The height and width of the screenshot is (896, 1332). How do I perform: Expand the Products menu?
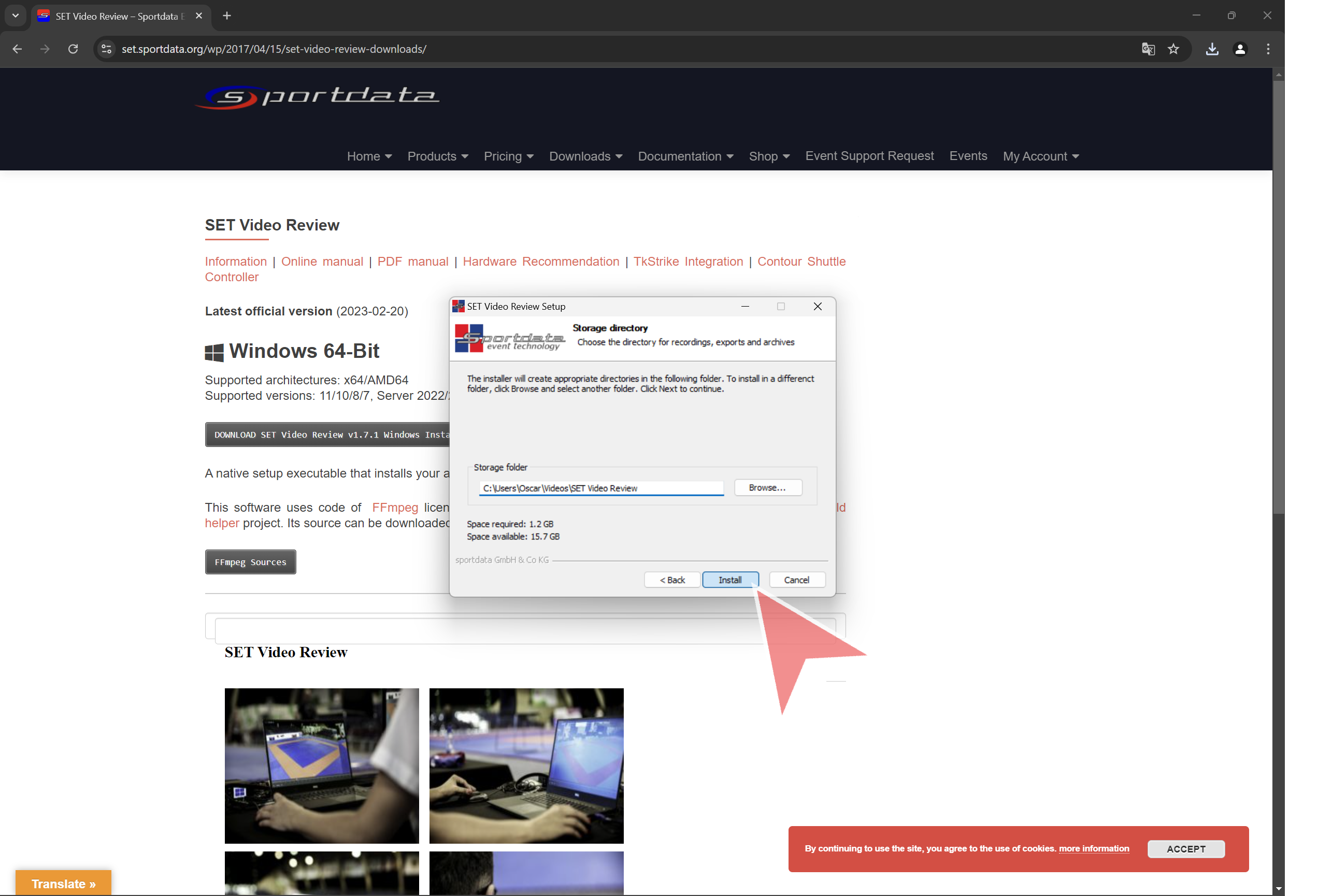[x=437, y=156]
